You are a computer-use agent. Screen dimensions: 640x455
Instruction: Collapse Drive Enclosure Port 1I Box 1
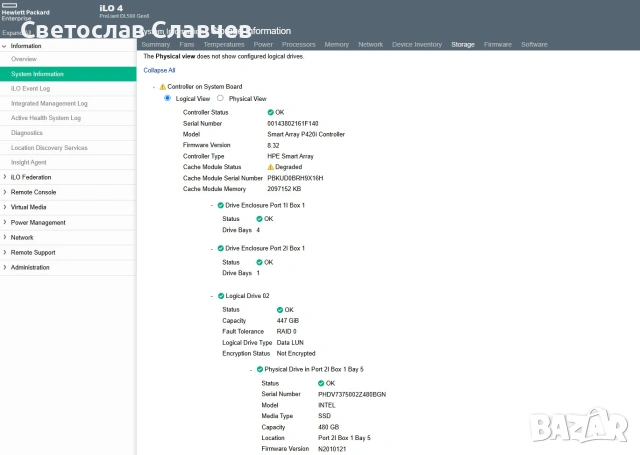point(211,206)
